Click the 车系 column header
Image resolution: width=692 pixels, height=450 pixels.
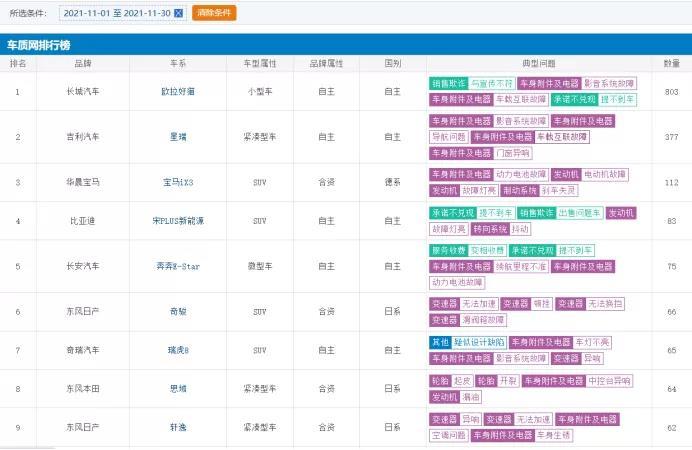[178, 64]
